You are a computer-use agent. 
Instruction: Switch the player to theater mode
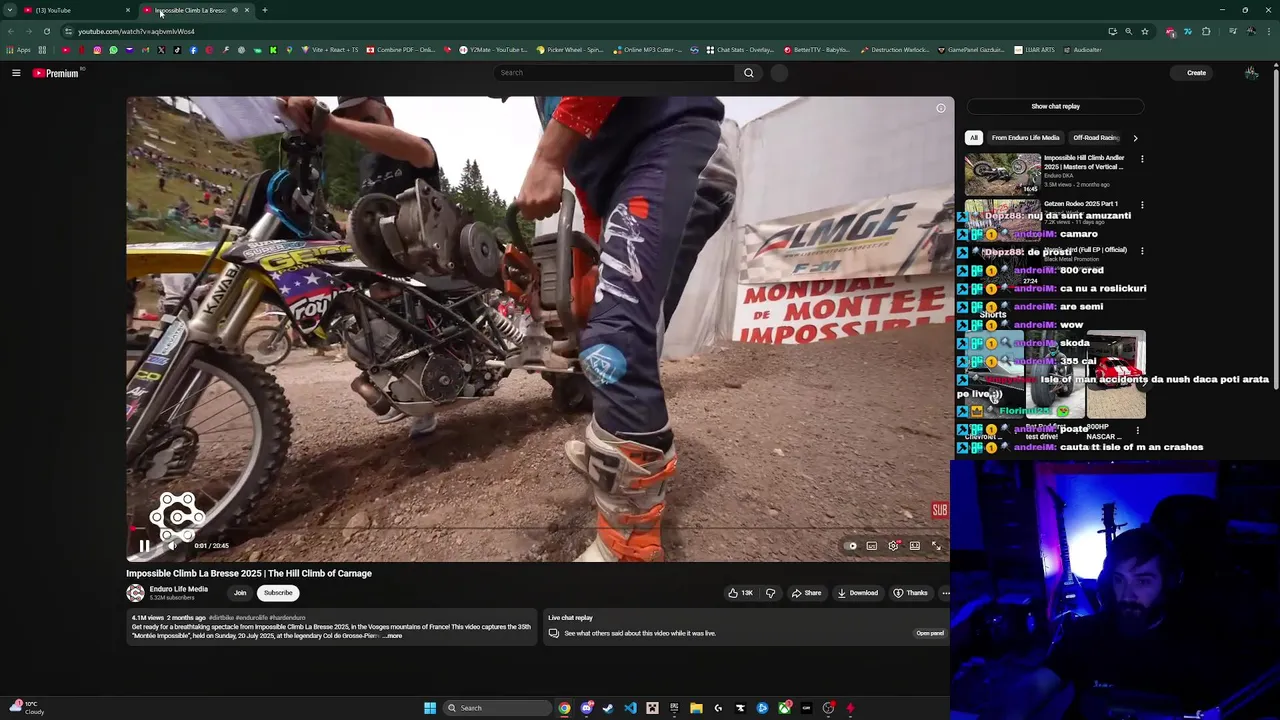(914, 546)
